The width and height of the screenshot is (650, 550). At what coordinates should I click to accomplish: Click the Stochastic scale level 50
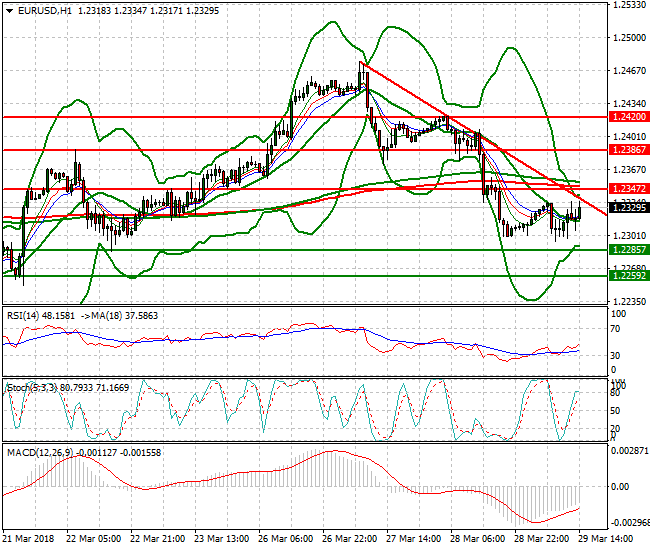[x=616, y=411]
